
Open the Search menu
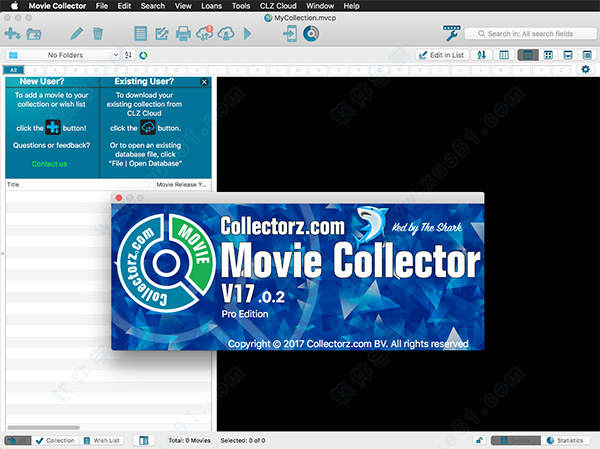tap(153, 6)
